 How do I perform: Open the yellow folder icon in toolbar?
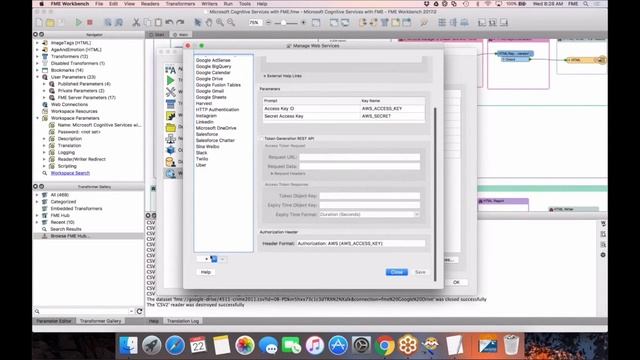[50, 22]
